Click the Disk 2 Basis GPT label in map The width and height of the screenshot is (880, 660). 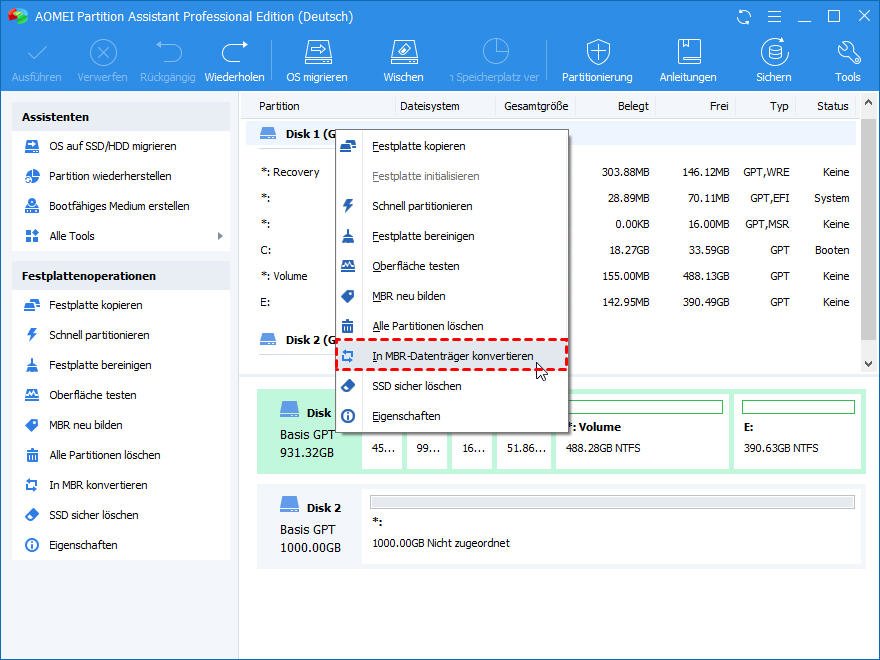308,526
